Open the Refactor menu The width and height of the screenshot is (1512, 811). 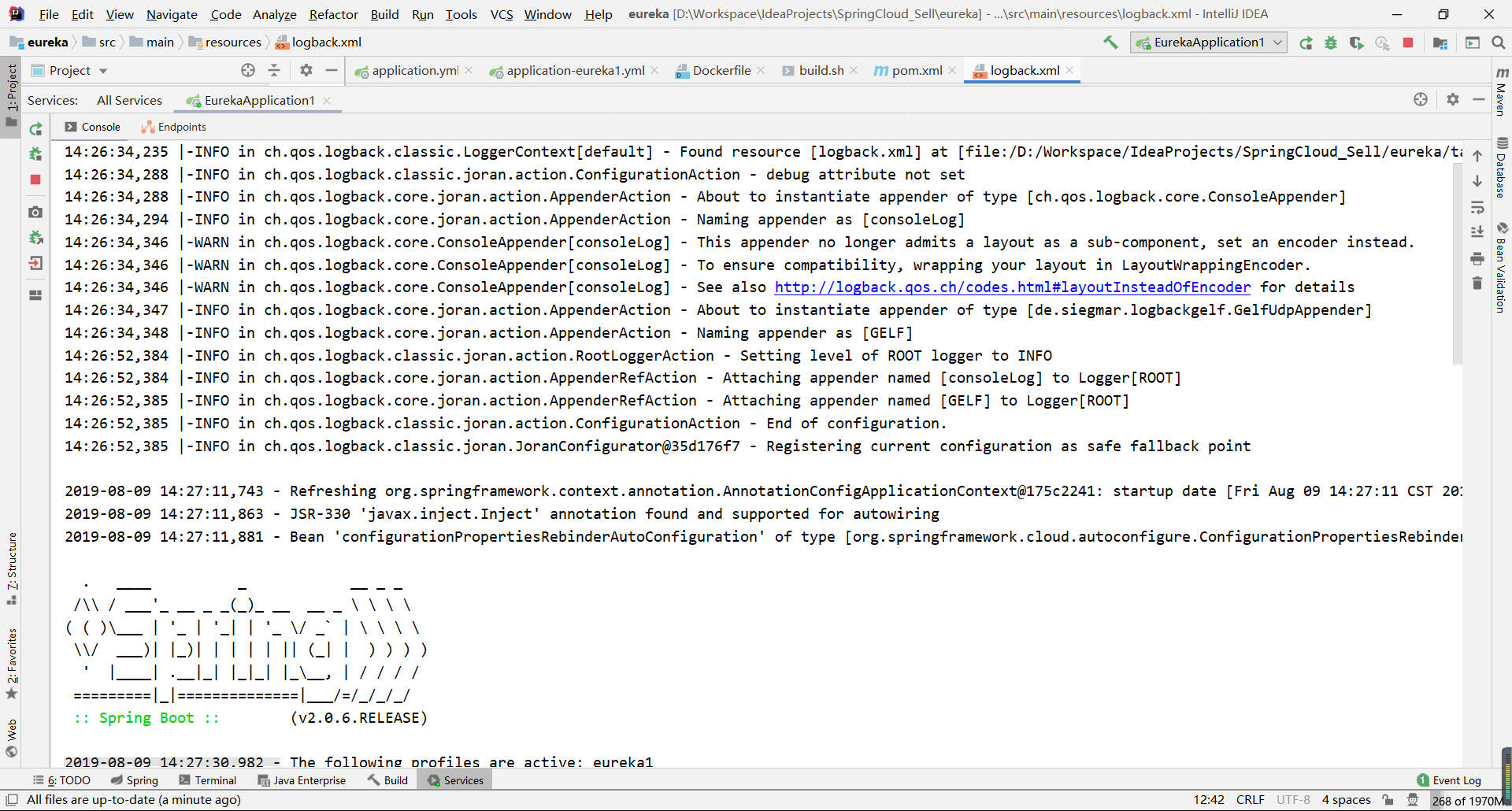[333, 14]
